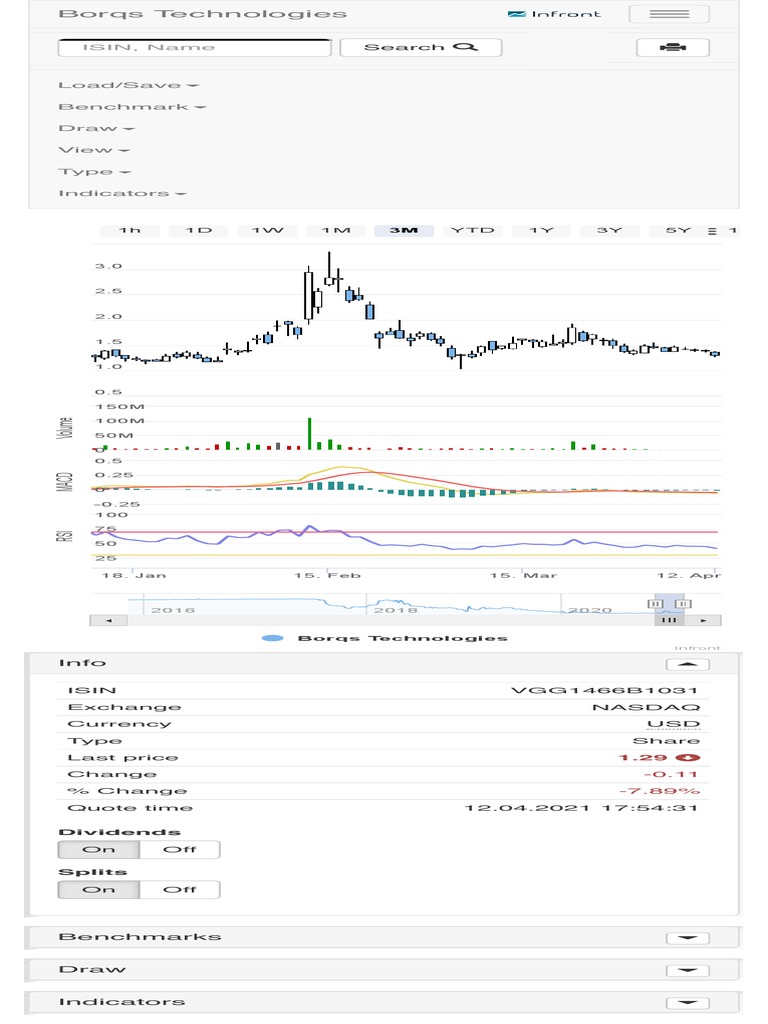
Task: Turn Splits Off
Action: pyautogui.click(x=180, y=890)
